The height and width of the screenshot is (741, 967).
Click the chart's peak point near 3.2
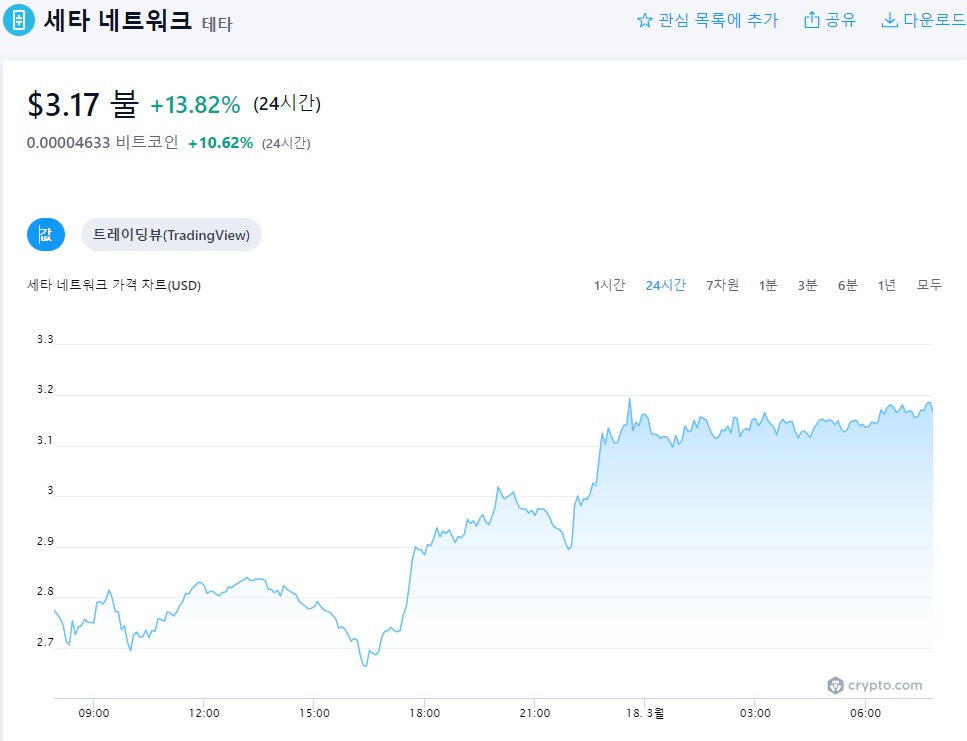[x=630, y=399]
